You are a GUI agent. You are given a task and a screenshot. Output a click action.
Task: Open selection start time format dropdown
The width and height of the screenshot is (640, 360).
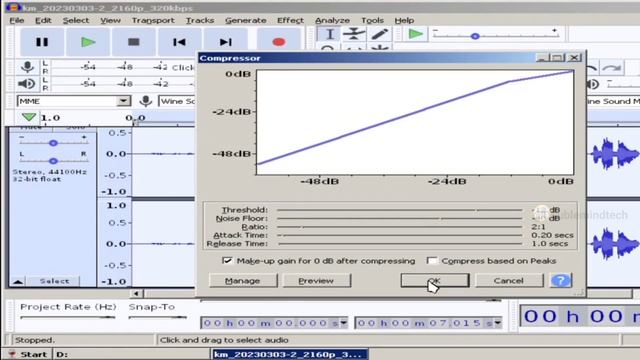click(x=344, y=323)
